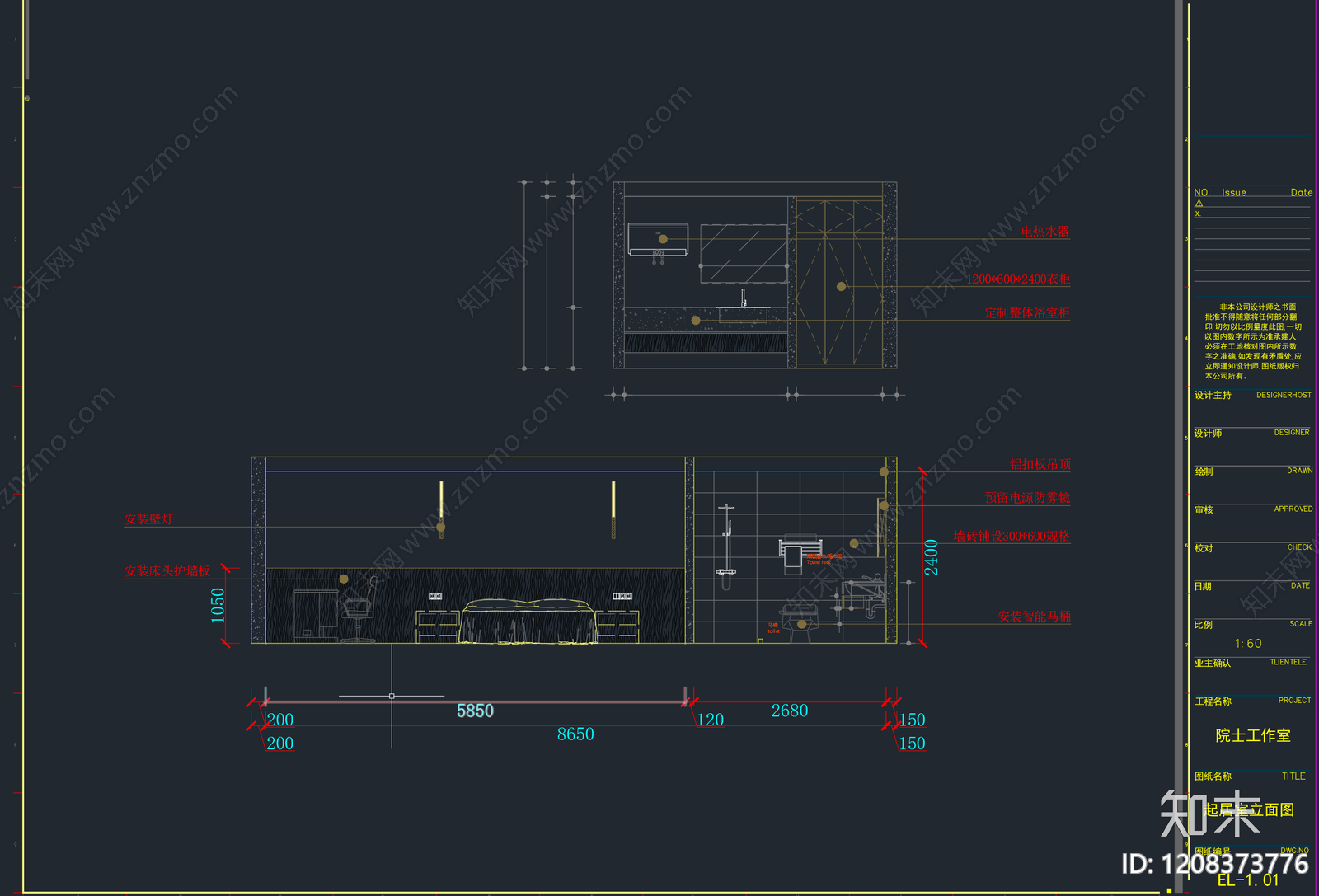
Task: Select the Issue column header
Action: (x=1234, y=193)
